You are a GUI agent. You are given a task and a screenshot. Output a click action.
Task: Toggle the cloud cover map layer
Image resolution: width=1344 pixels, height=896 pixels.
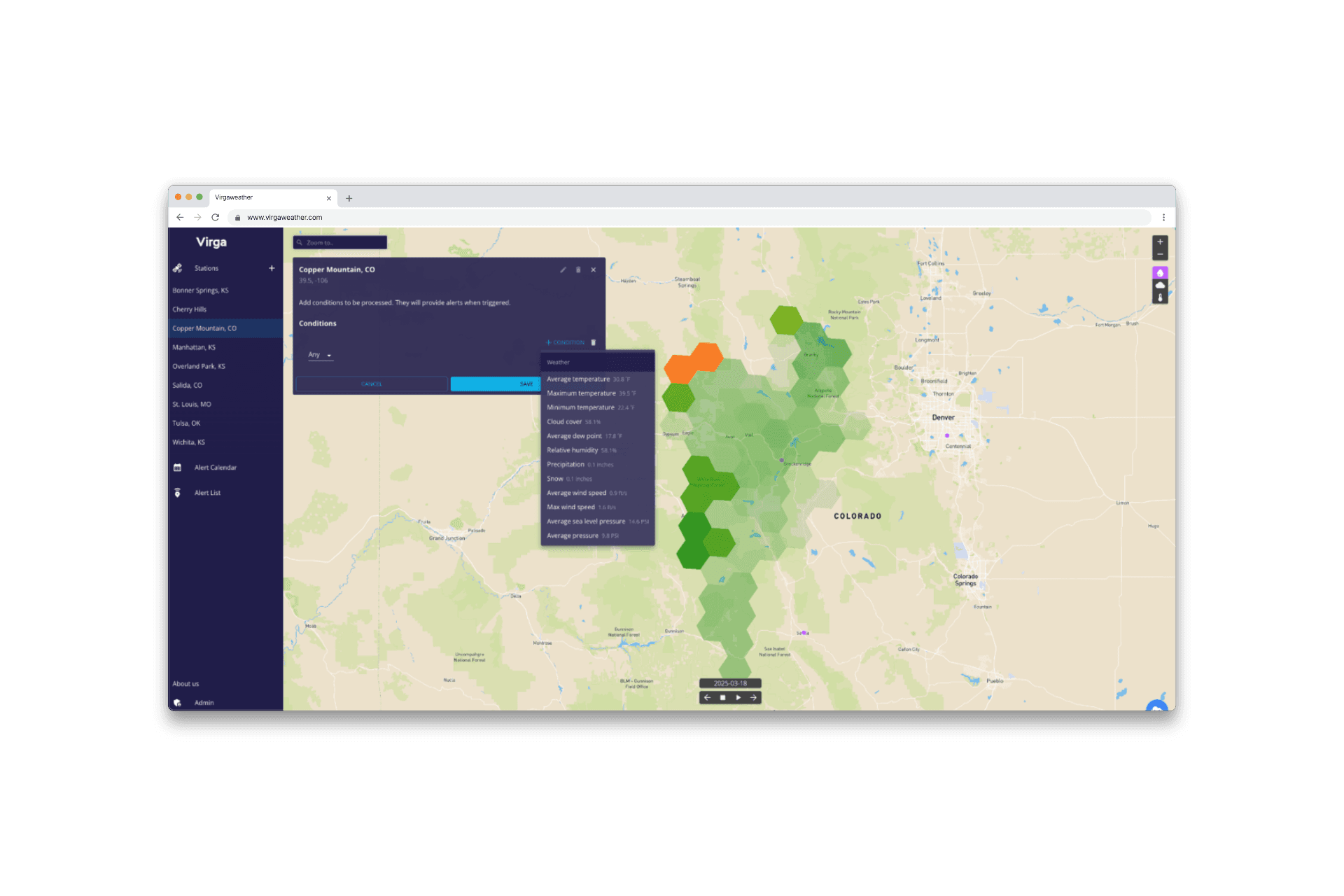pos(1160,286)
